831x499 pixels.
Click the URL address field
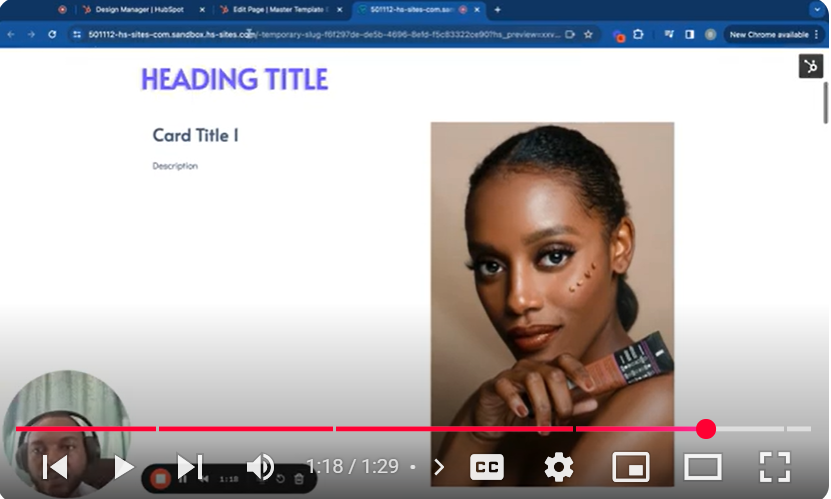coord(324,34)
